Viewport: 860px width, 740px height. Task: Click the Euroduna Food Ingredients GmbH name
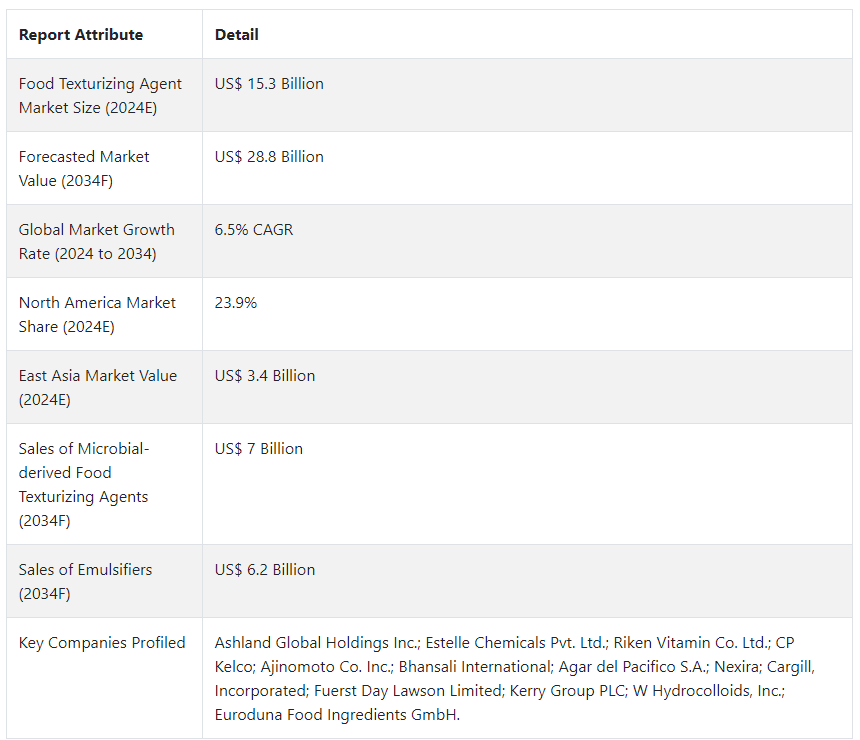coord(336,715)
